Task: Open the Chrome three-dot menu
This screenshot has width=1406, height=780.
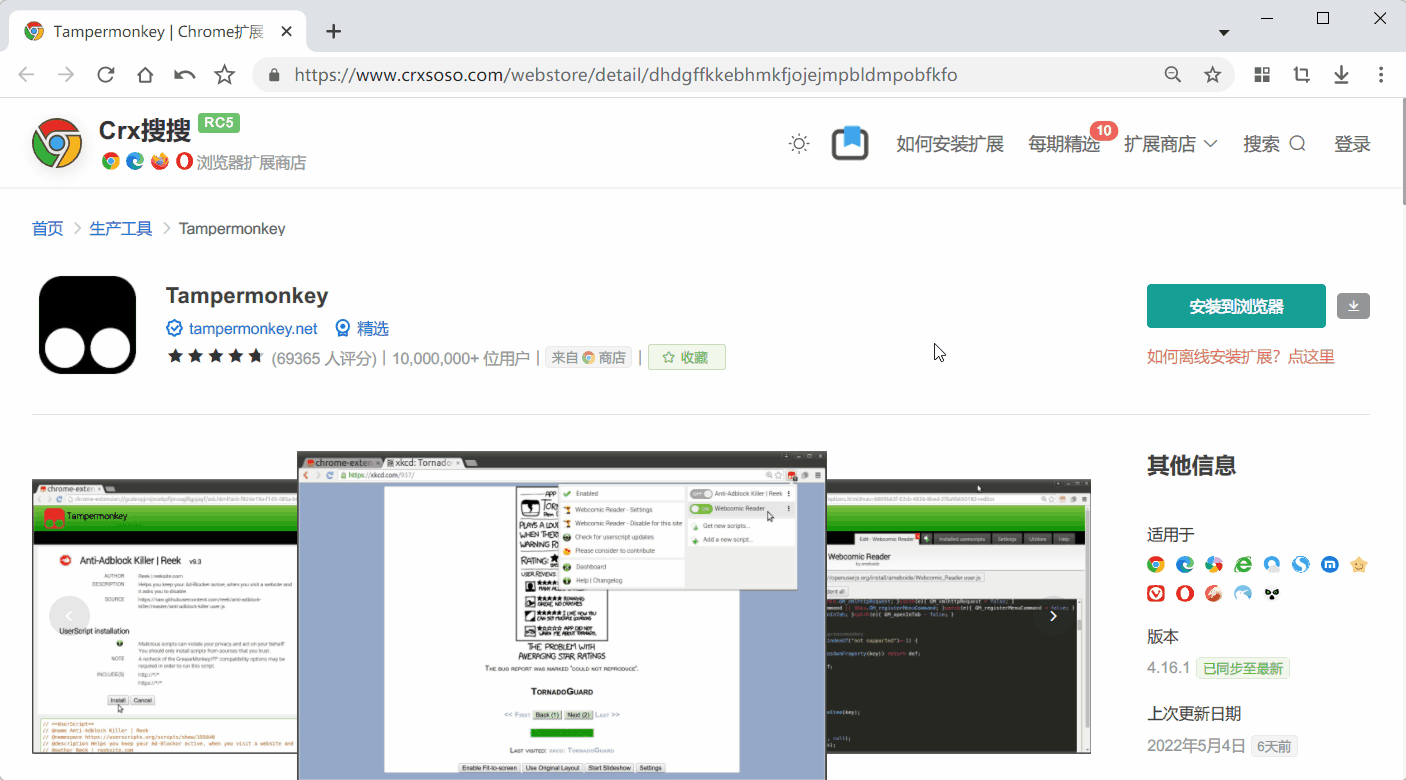Action: [1381, 75]
